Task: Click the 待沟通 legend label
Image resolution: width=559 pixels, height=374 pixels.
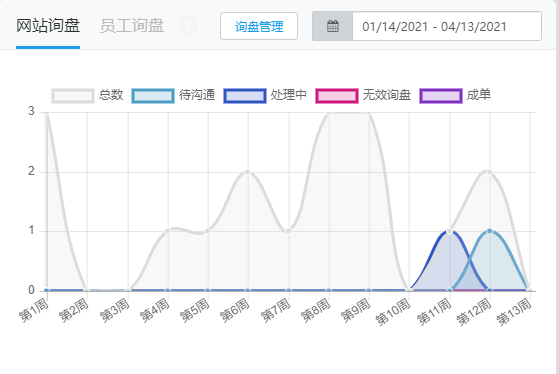Action: [197, 95]
